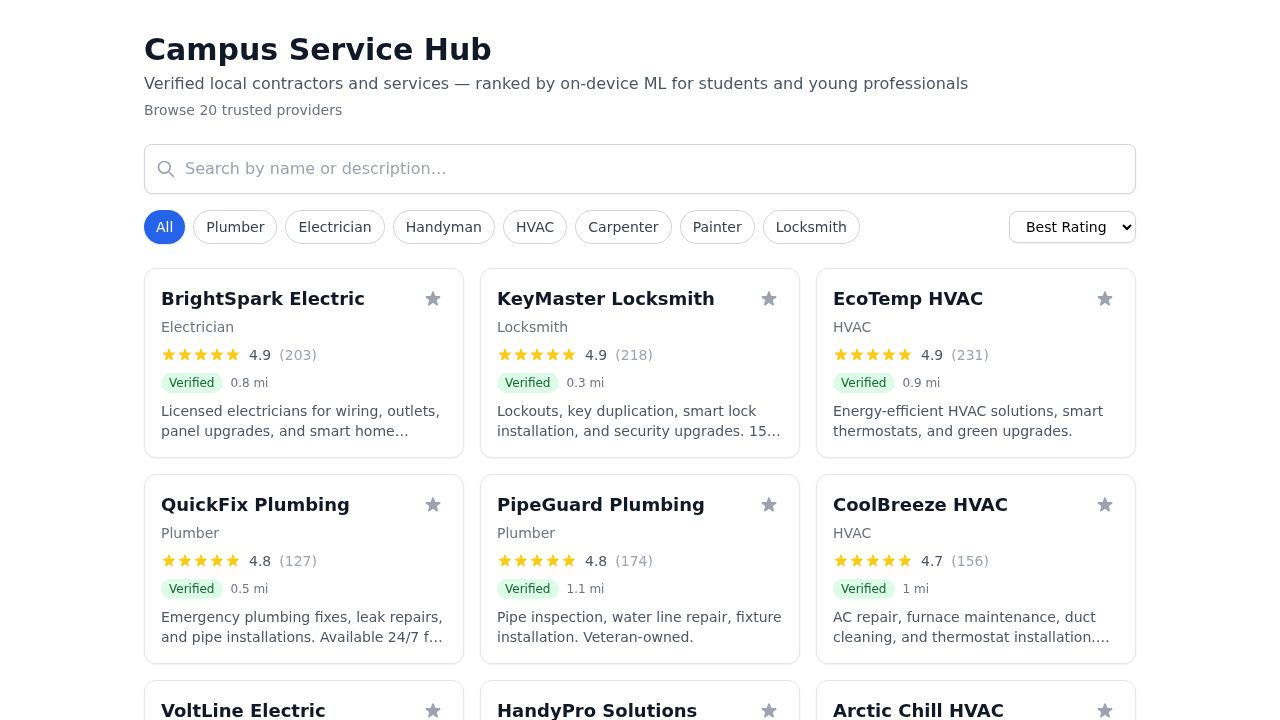Favorite KeyMaster Locksmith with its star icon
1280x720 pixels.
(x=769, y=299)
